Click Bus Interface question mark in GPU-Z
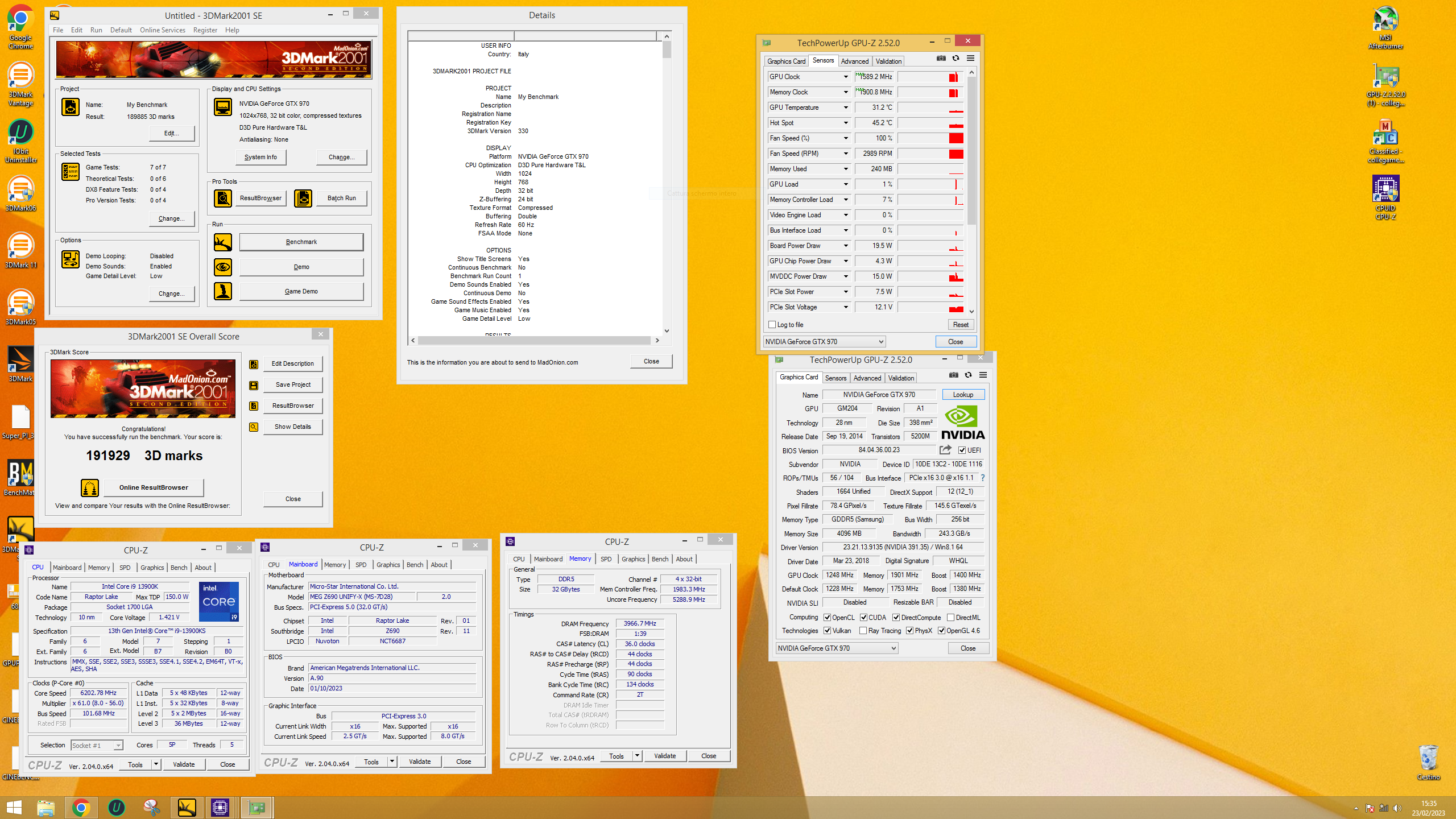Viewport: 1456px width, 819px height. pyautogui.click(x=983, y=478)
